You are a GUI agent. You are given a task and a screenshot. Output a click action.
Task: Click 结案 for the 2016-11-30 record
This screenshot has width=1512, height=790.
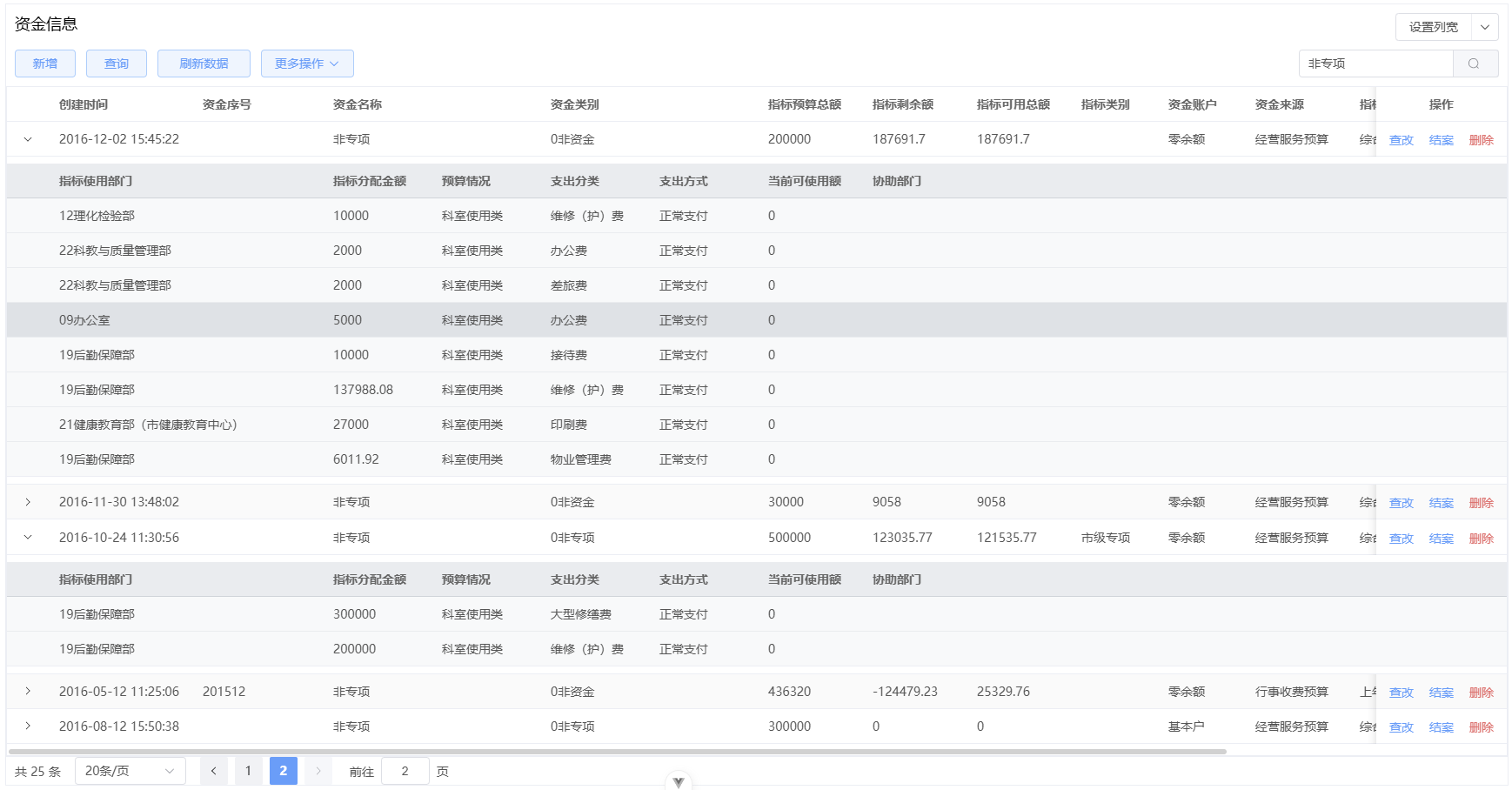pyautogui.click(x=1442, y=503)
